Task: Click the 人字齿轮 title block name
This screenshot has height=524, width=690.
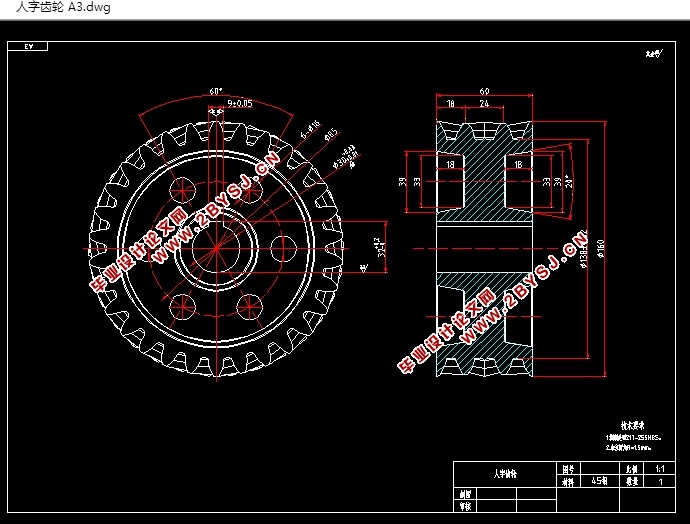Action: click(x=505, y=474)
